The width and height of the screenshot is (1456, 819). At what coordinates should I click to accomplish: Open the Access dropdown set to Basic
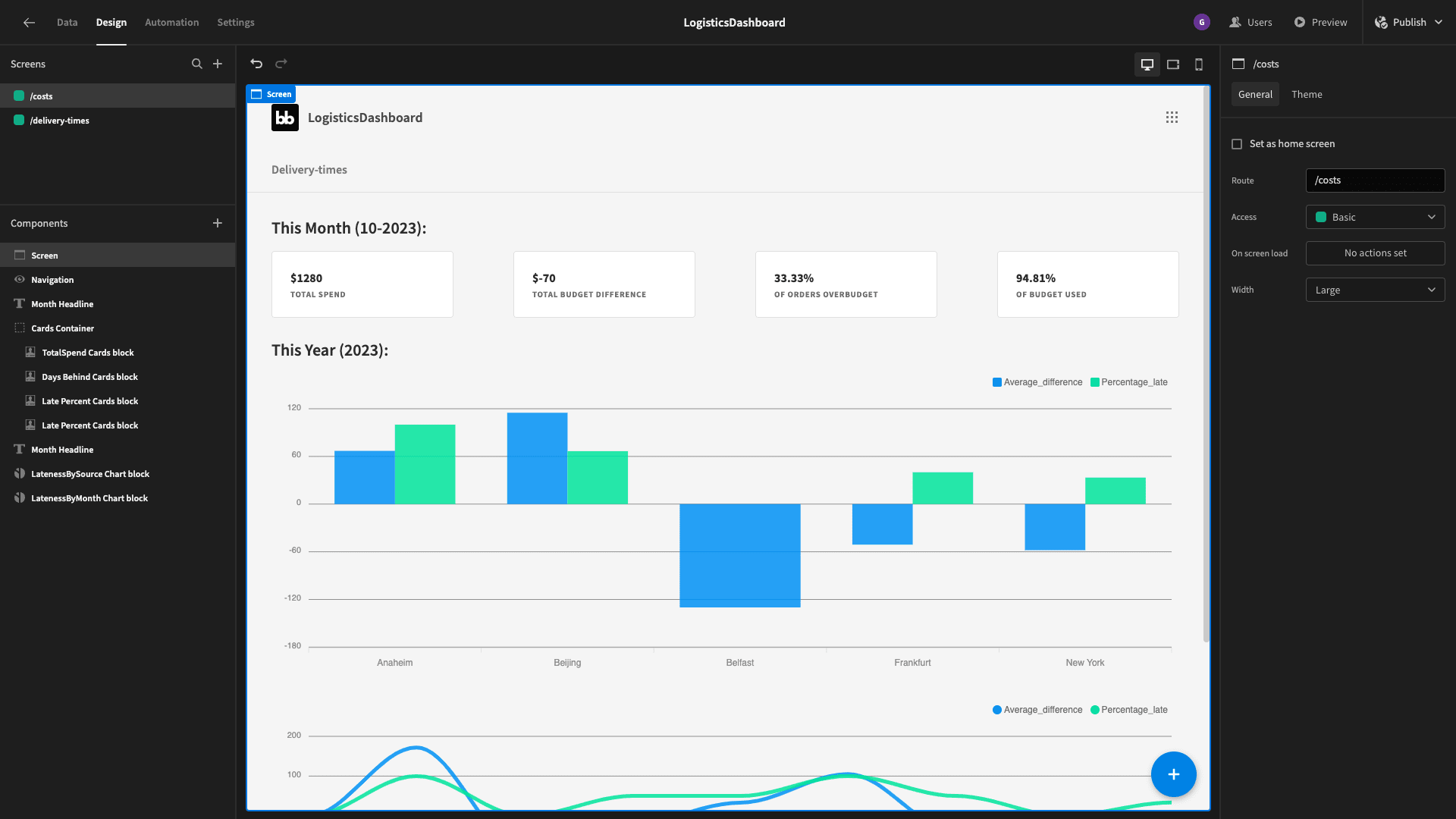tap(1375, 217)
